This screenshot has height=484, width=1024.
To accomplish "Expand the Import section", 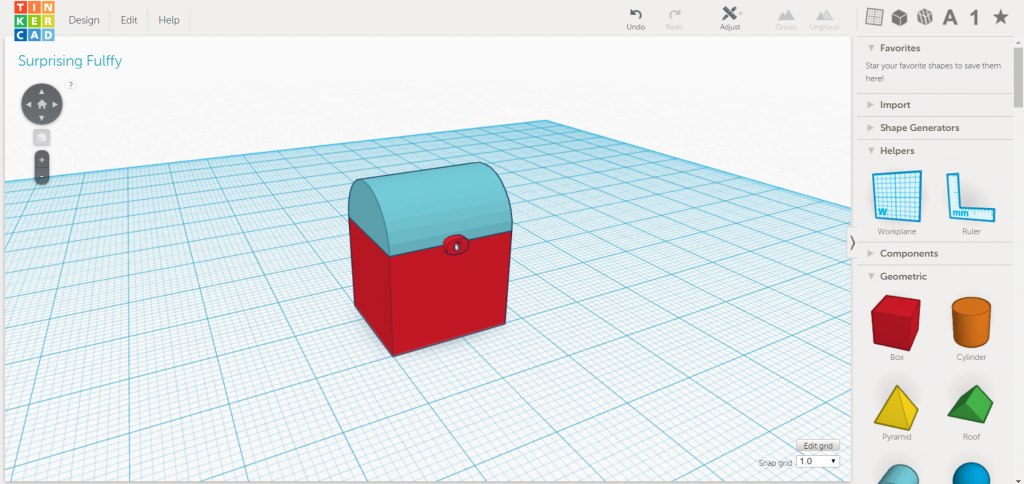I will click(894, 105).
